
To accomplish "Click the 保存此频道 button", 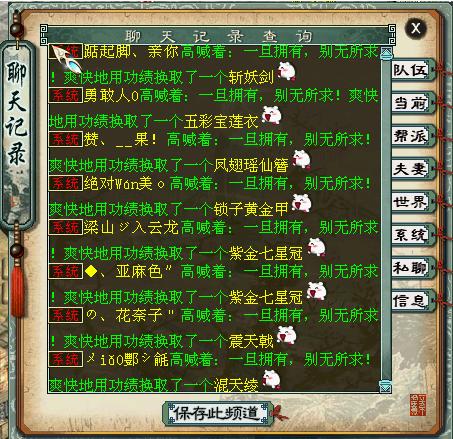I will coord(218,413).
